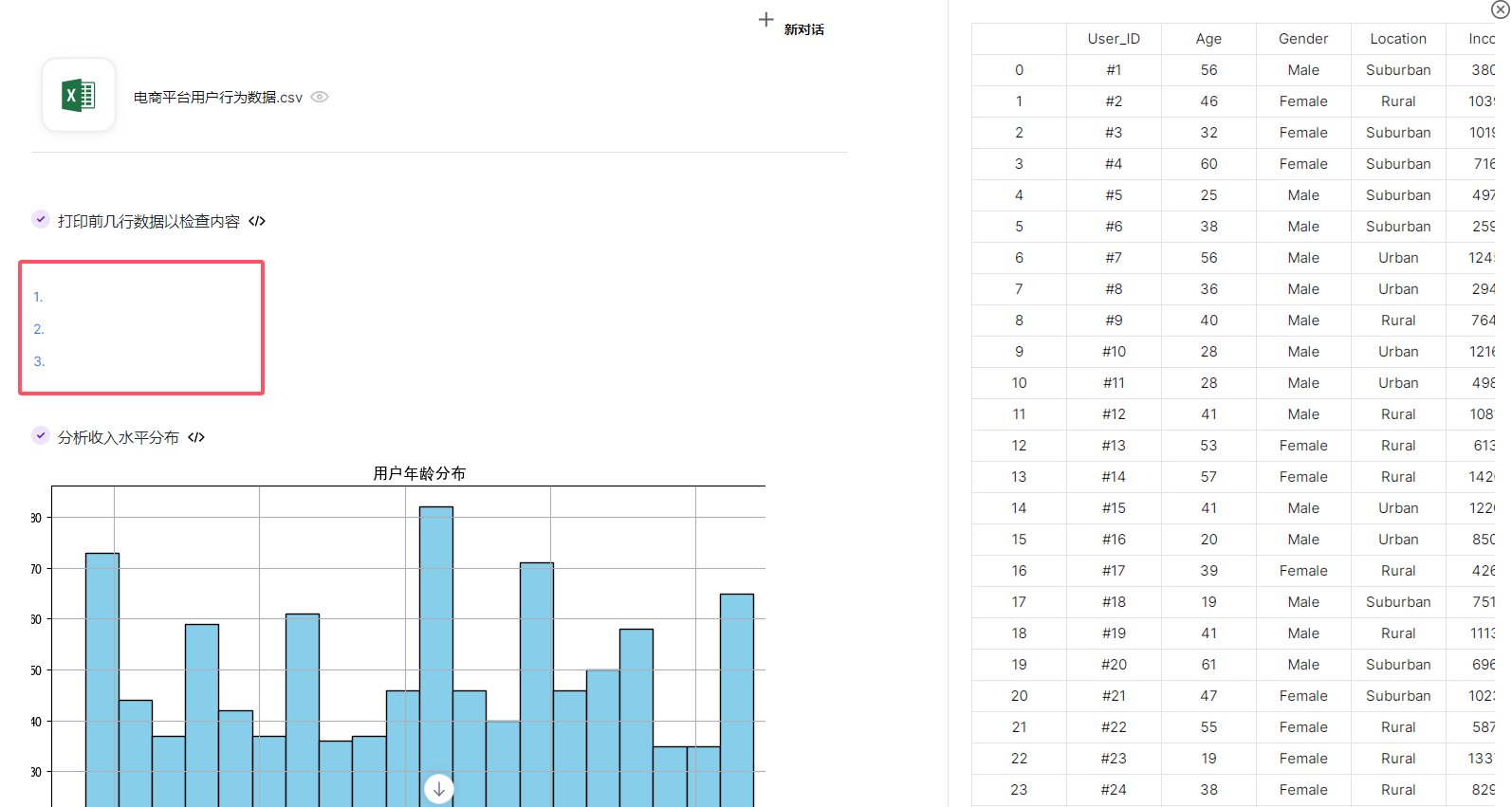Show code for 打印前几行数据以检查内容 step

tap(257, 221)
